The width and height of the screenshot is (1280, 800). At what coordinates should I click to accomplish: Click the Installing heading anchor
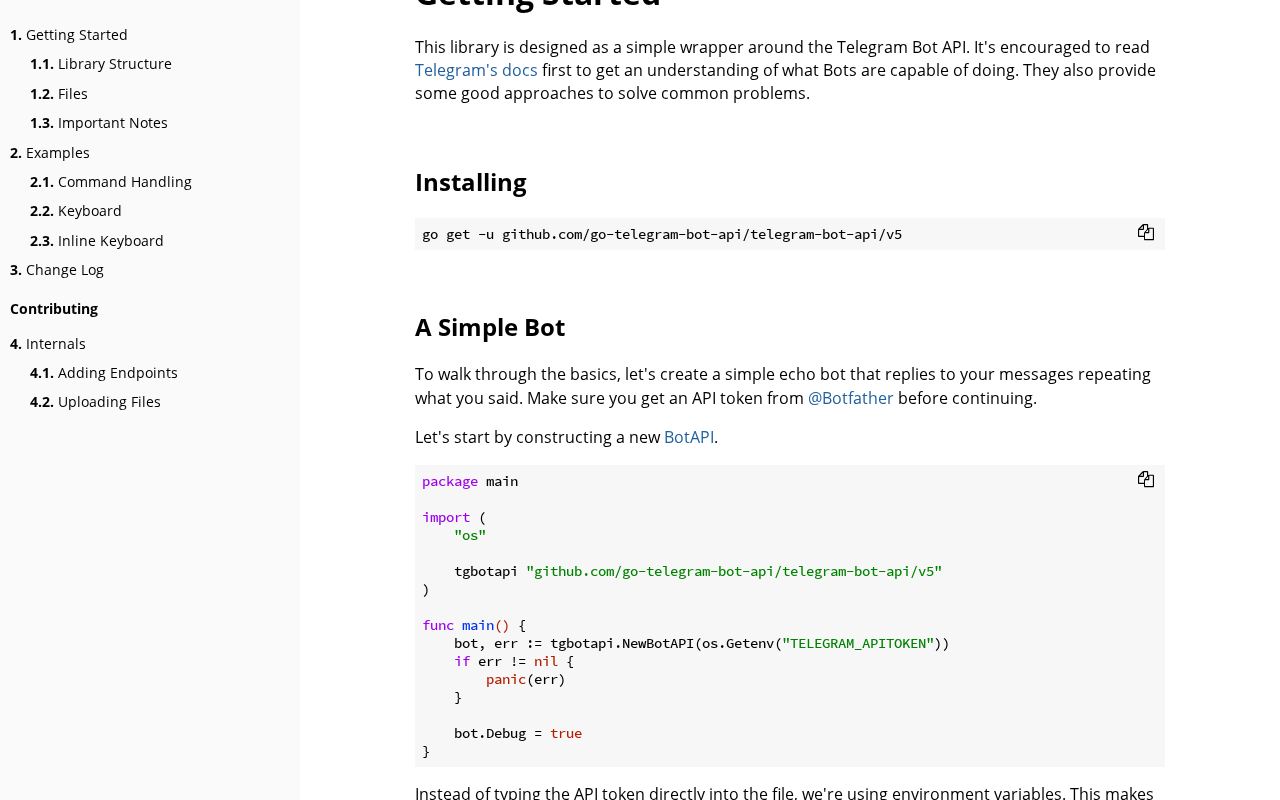pos(471,182)
